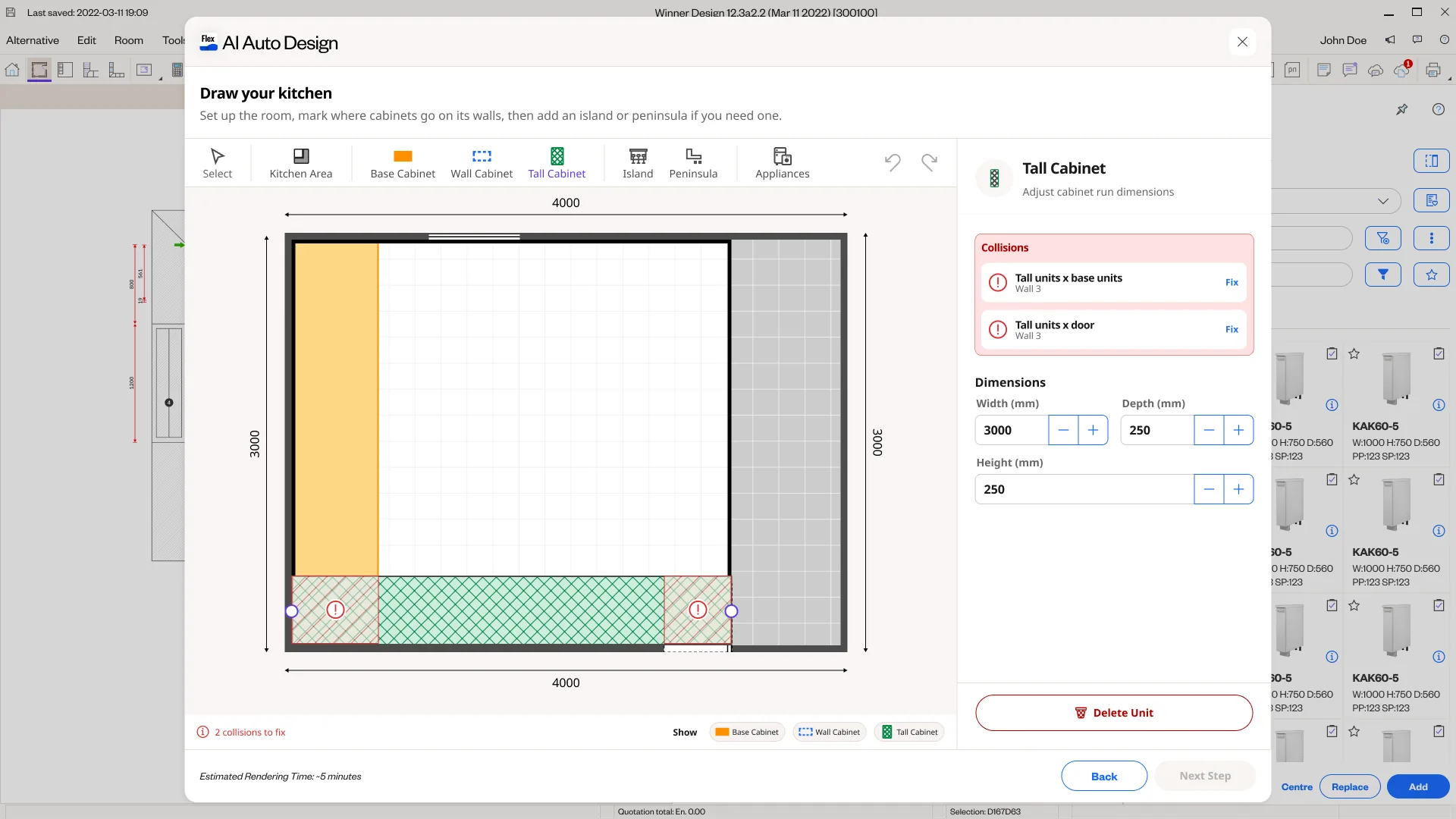Open the feedback chat icon
This screenshot has width=1456, height=819.
click(1417, 39)
